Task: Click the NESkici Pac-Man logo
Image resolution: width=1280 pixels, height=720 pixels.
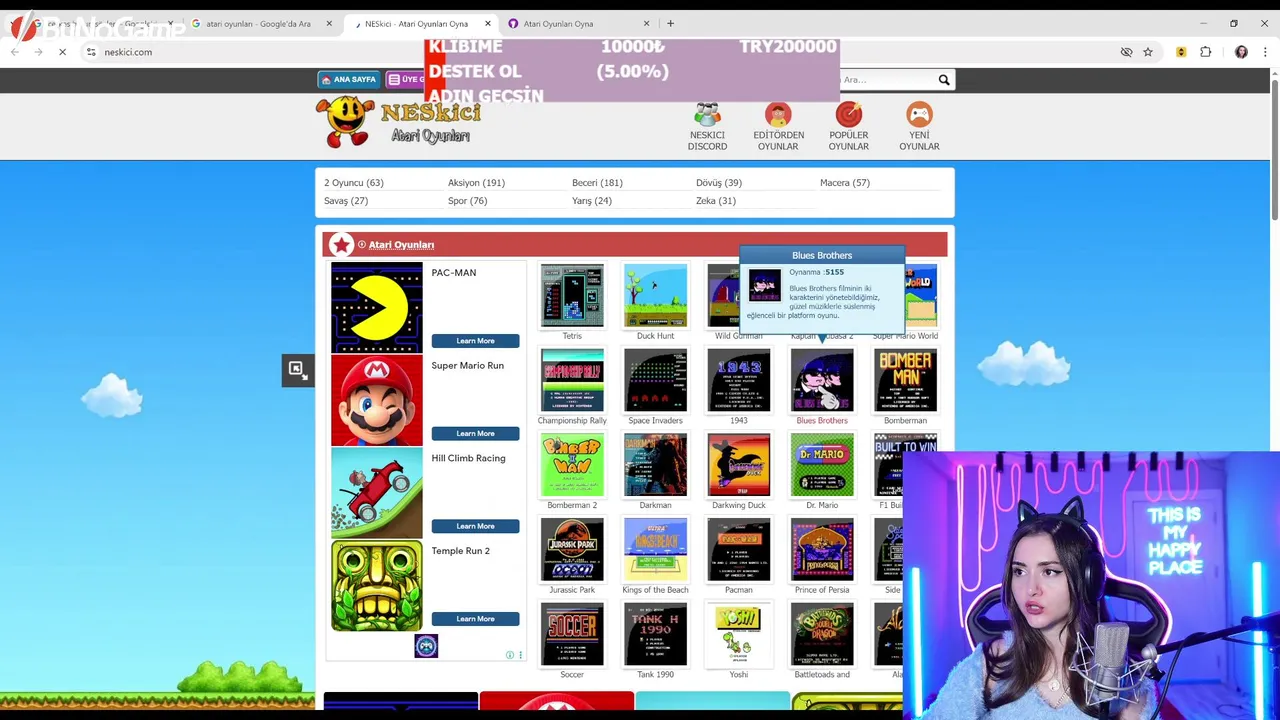Action: 399,122
